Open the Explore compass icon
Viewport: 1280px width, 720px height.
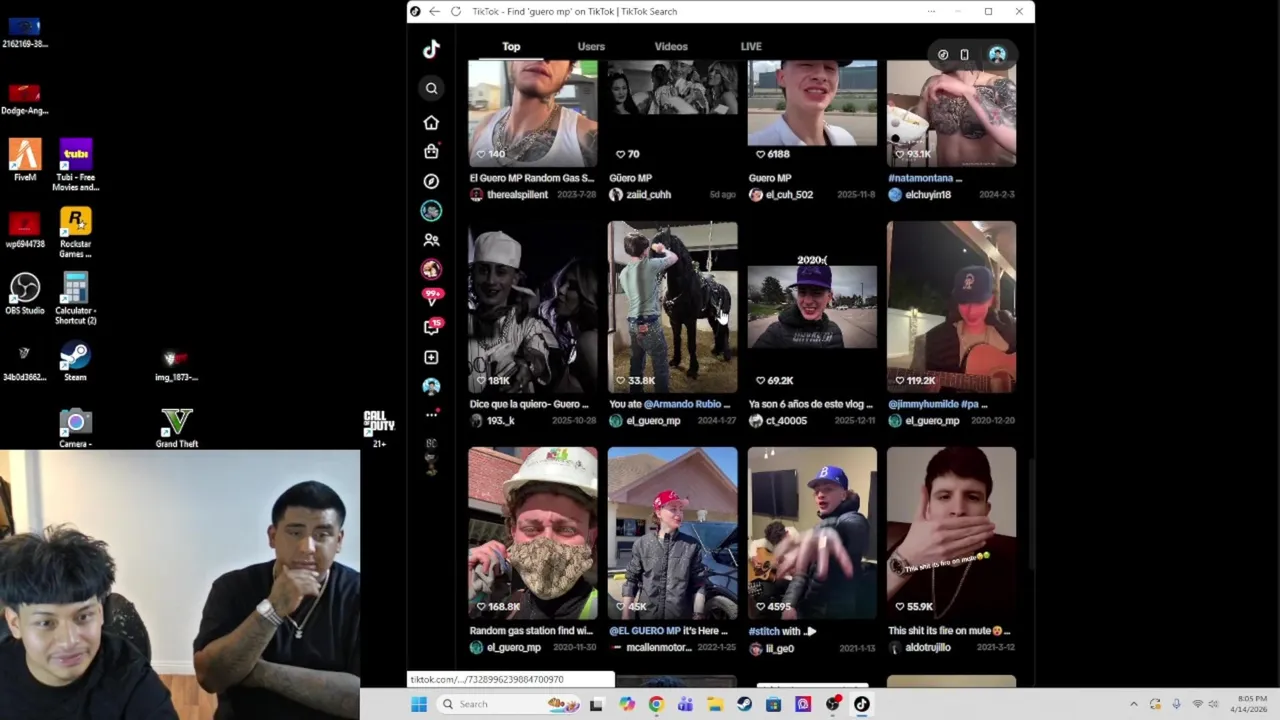point(431,181)
